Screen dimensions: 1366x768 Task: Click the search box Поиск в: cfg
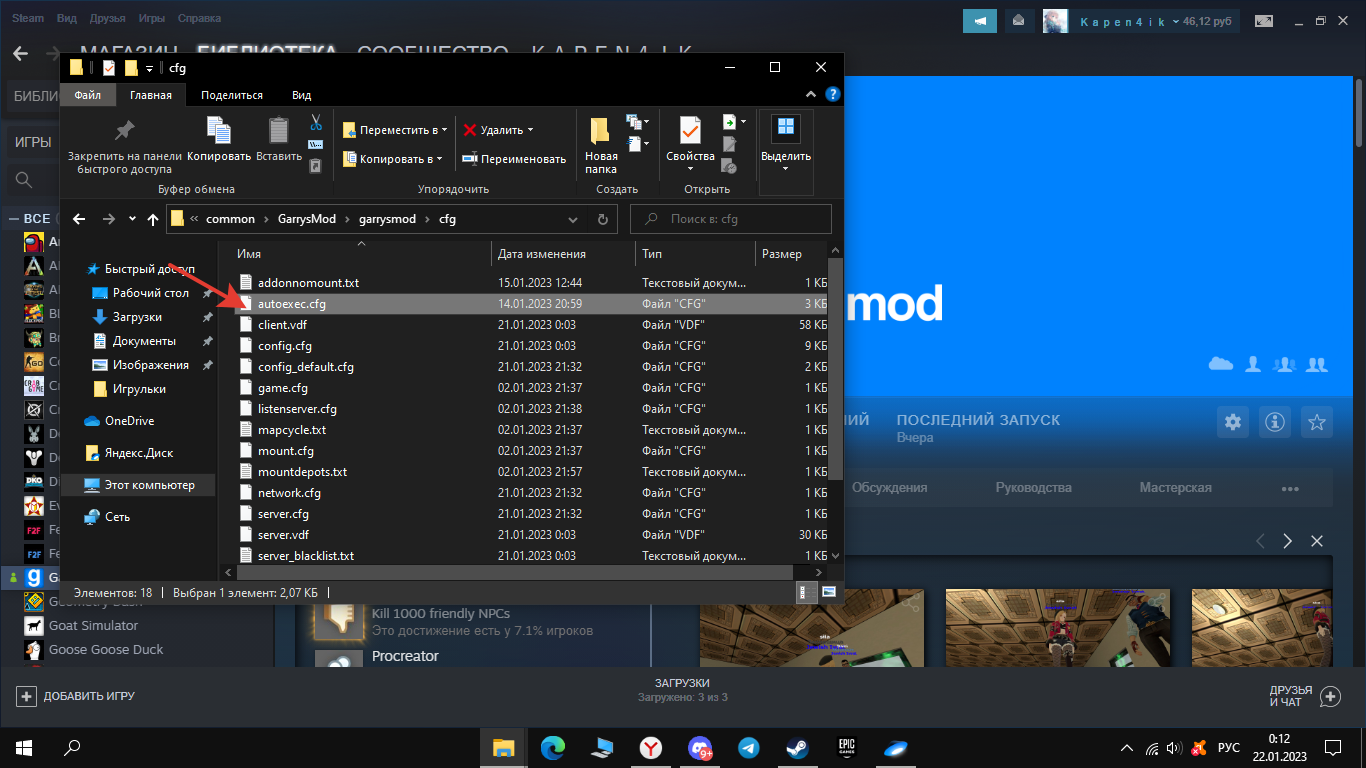tap(731, 219)
